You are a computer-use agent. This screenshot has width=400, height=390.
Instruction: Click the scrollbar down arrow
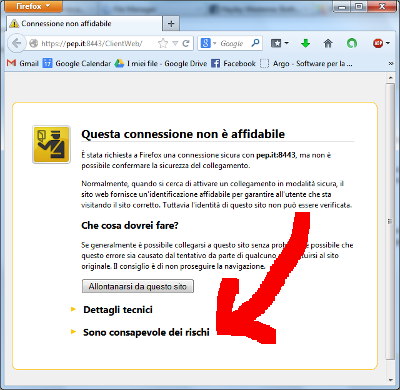[390, 380]
